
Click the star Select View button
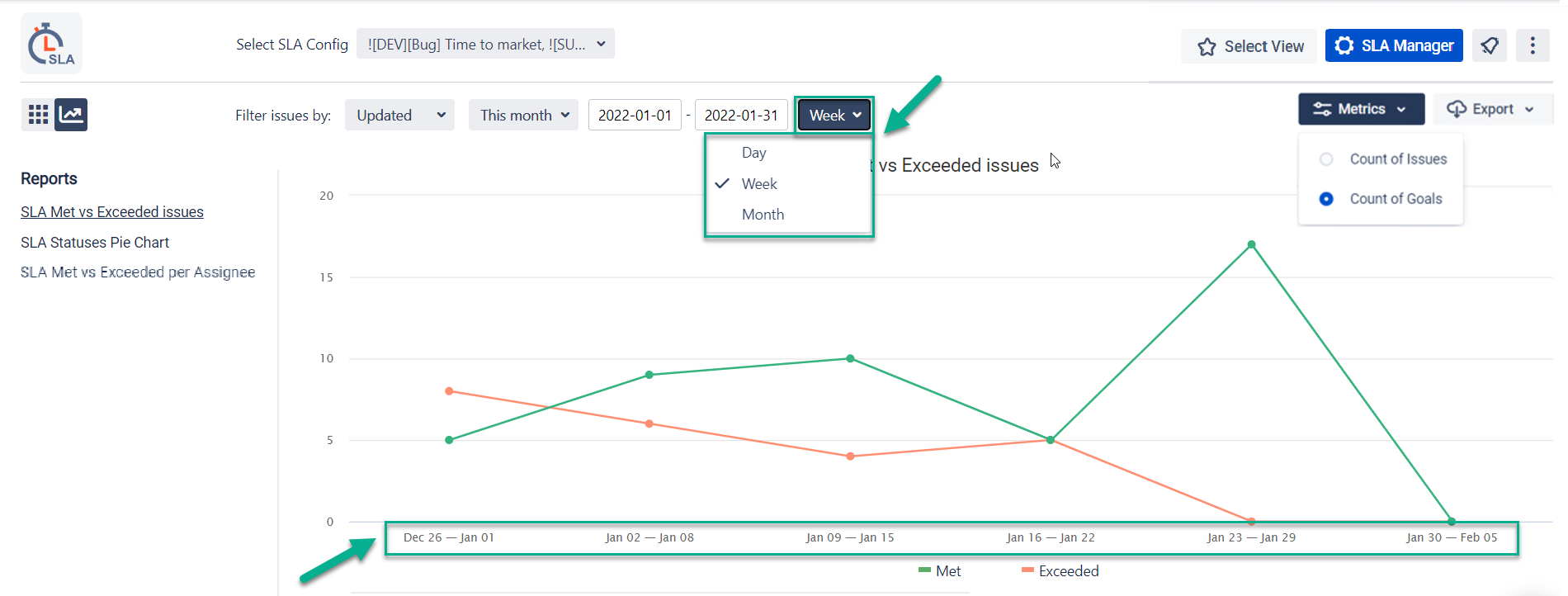click(x=1251, y=46)
